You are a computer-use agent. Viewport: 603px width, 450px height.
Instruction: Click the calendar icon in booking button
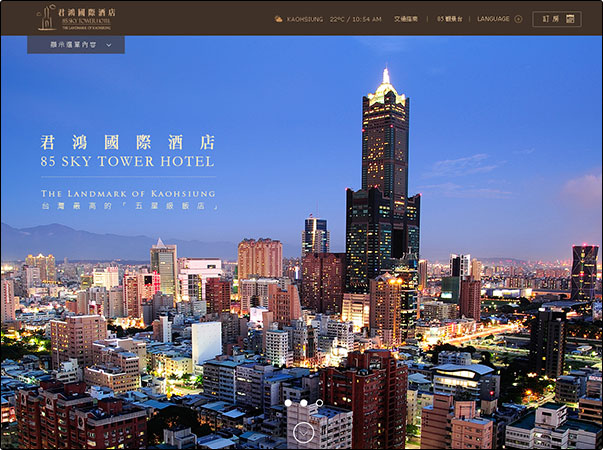570,19
